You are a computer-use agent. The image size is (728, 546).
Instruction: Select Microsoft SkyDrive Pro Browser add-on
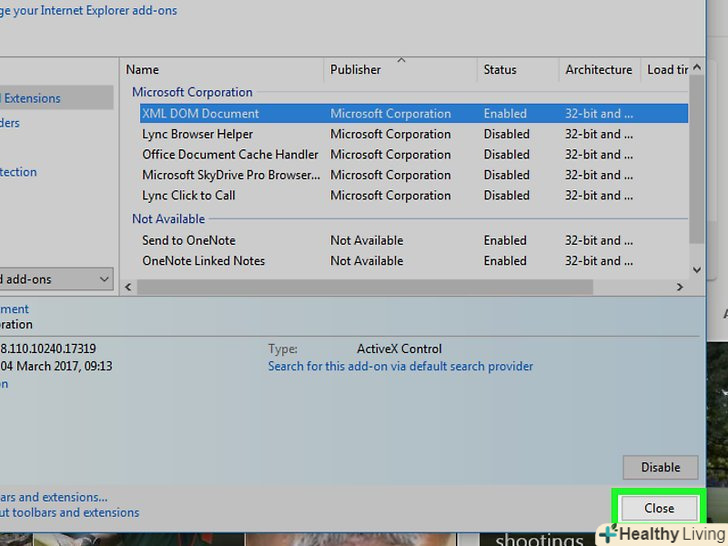[x=230, y=175]
